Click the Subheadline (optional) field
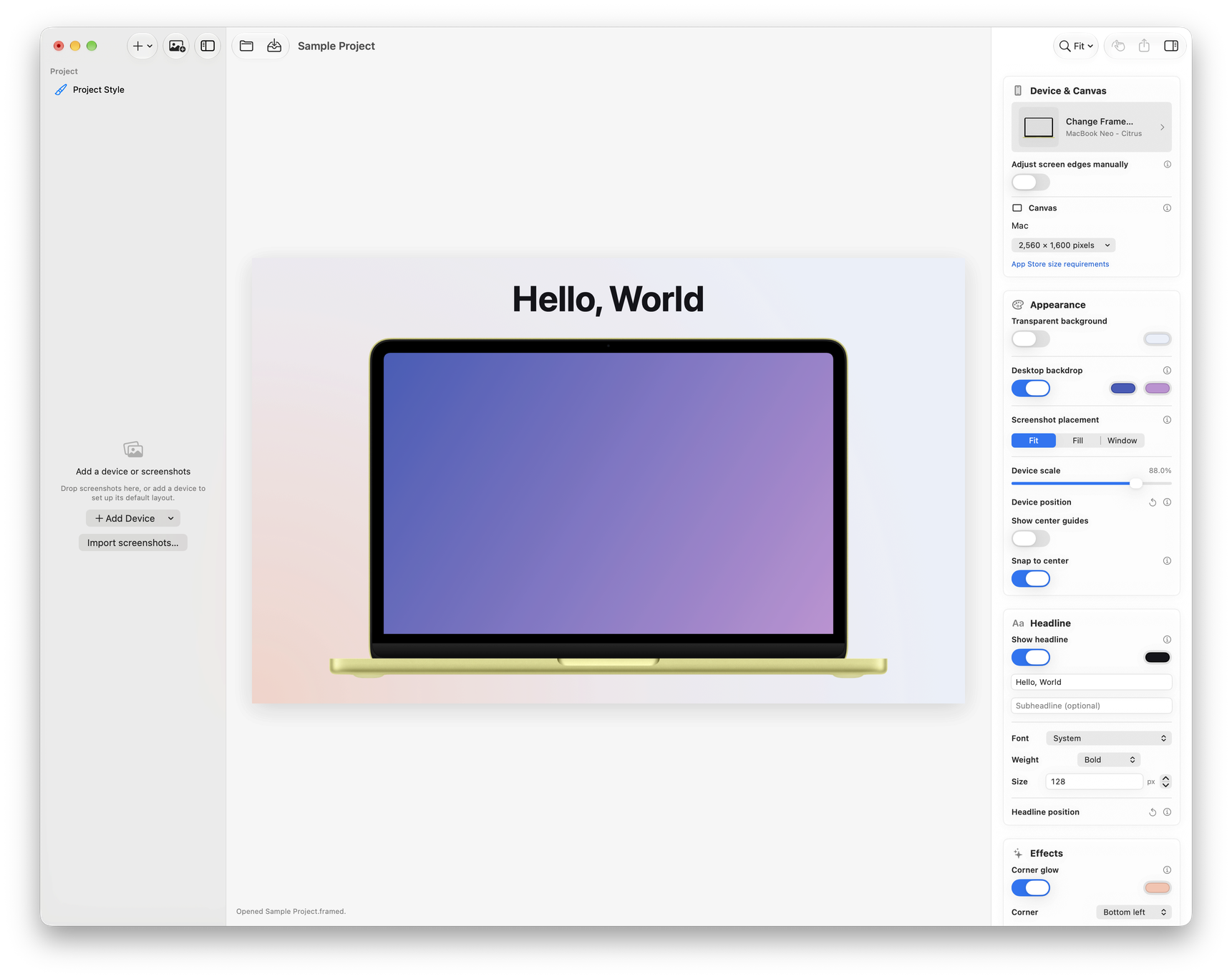The height and width of the screenshot is (979, 1232). point(1092,706)
